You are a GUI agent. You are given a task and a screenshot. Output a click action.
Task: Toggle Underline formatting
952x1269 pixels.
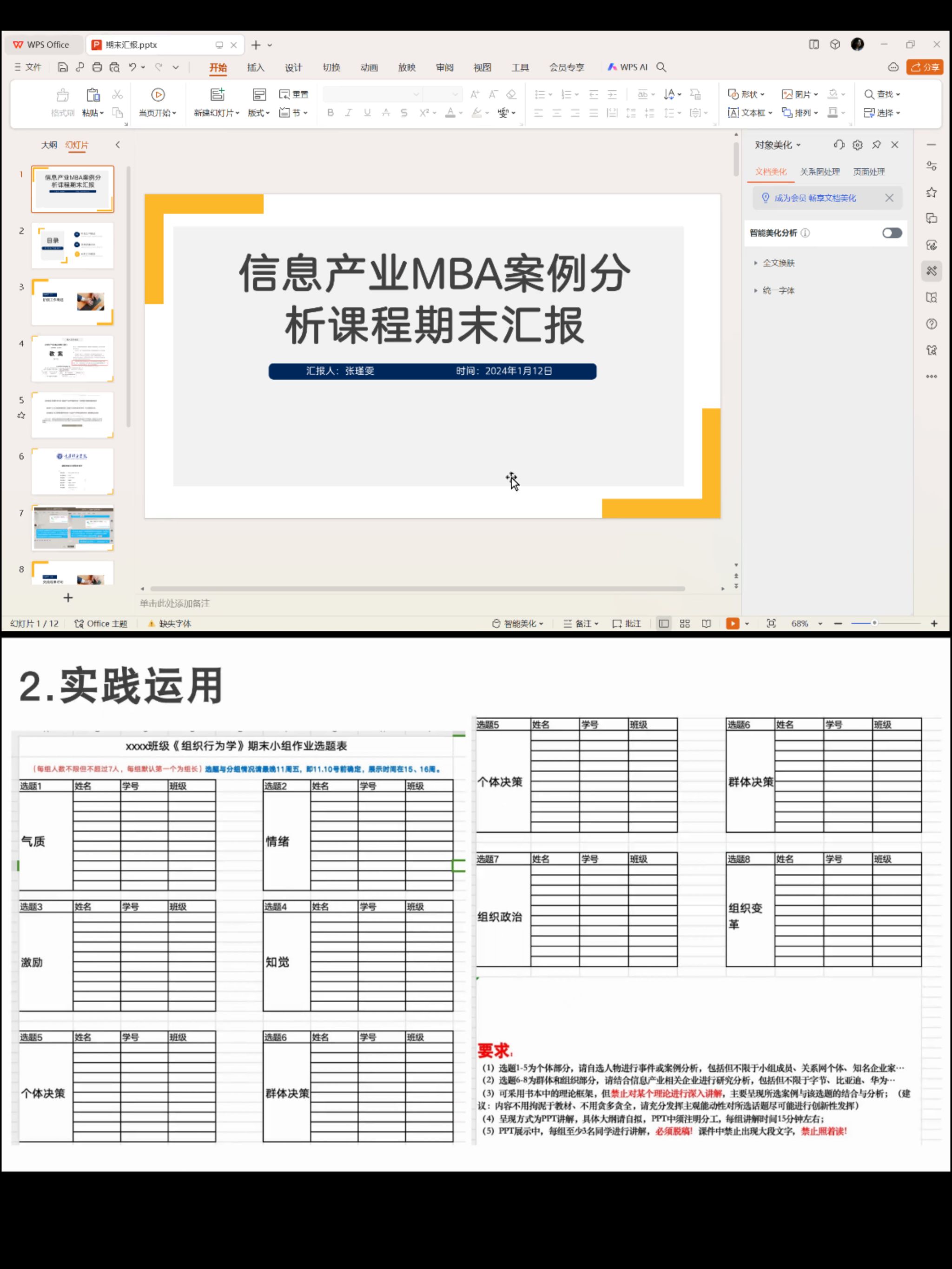[367, 113]
